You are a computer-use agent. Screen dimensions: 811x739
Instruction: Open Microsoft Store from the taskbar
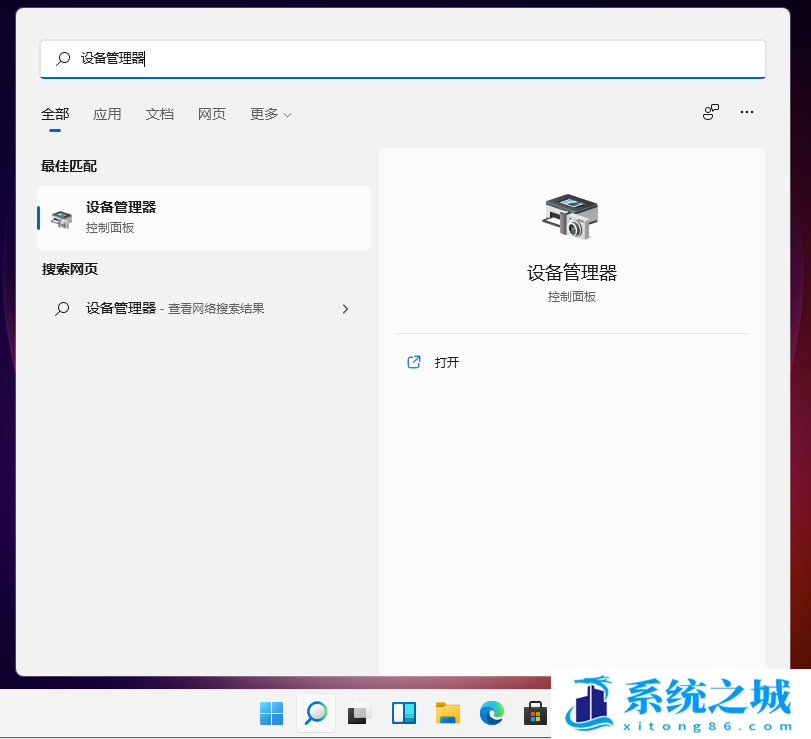click(536, 714)
